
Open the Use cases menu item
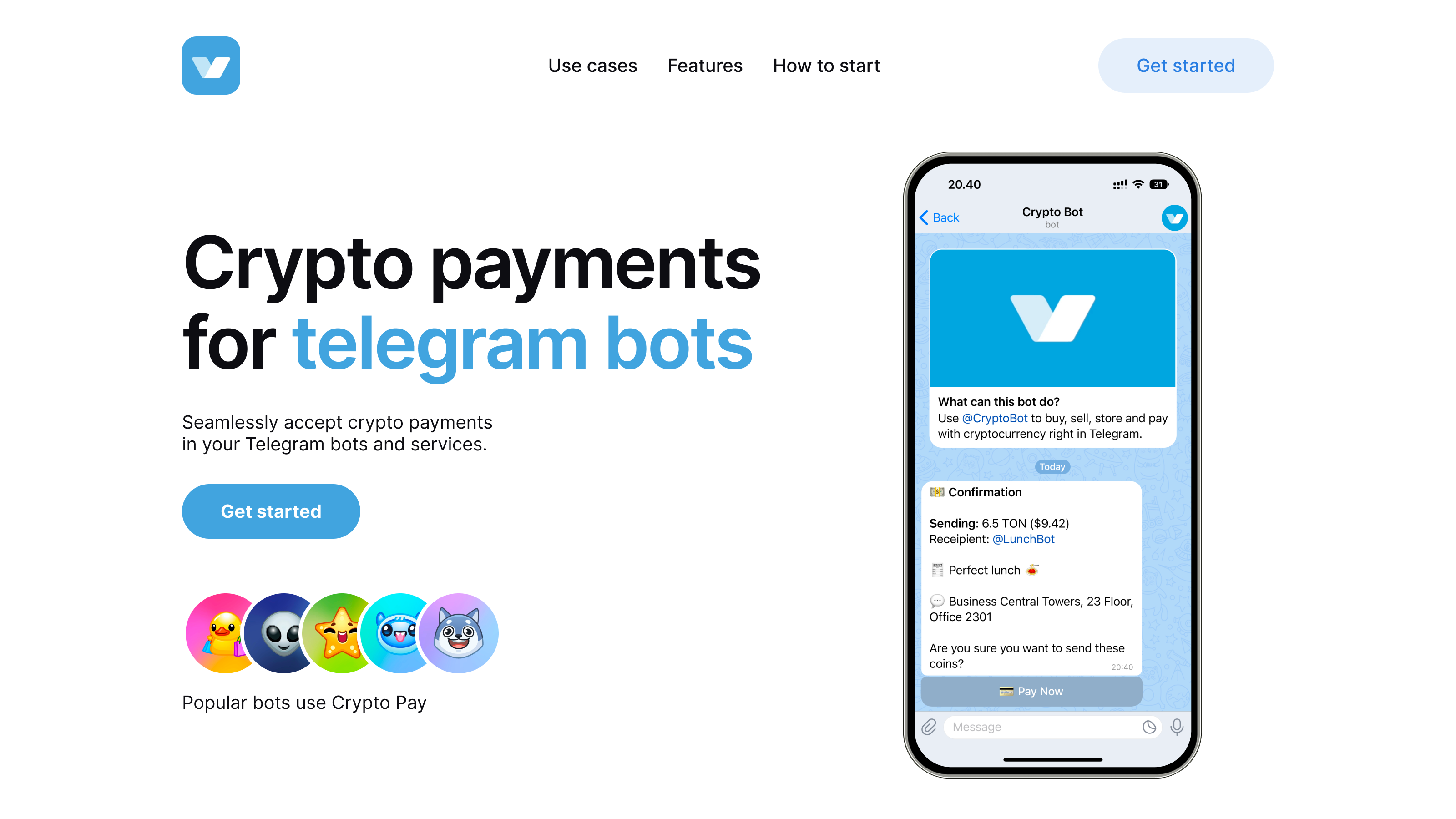coord(594,65)
